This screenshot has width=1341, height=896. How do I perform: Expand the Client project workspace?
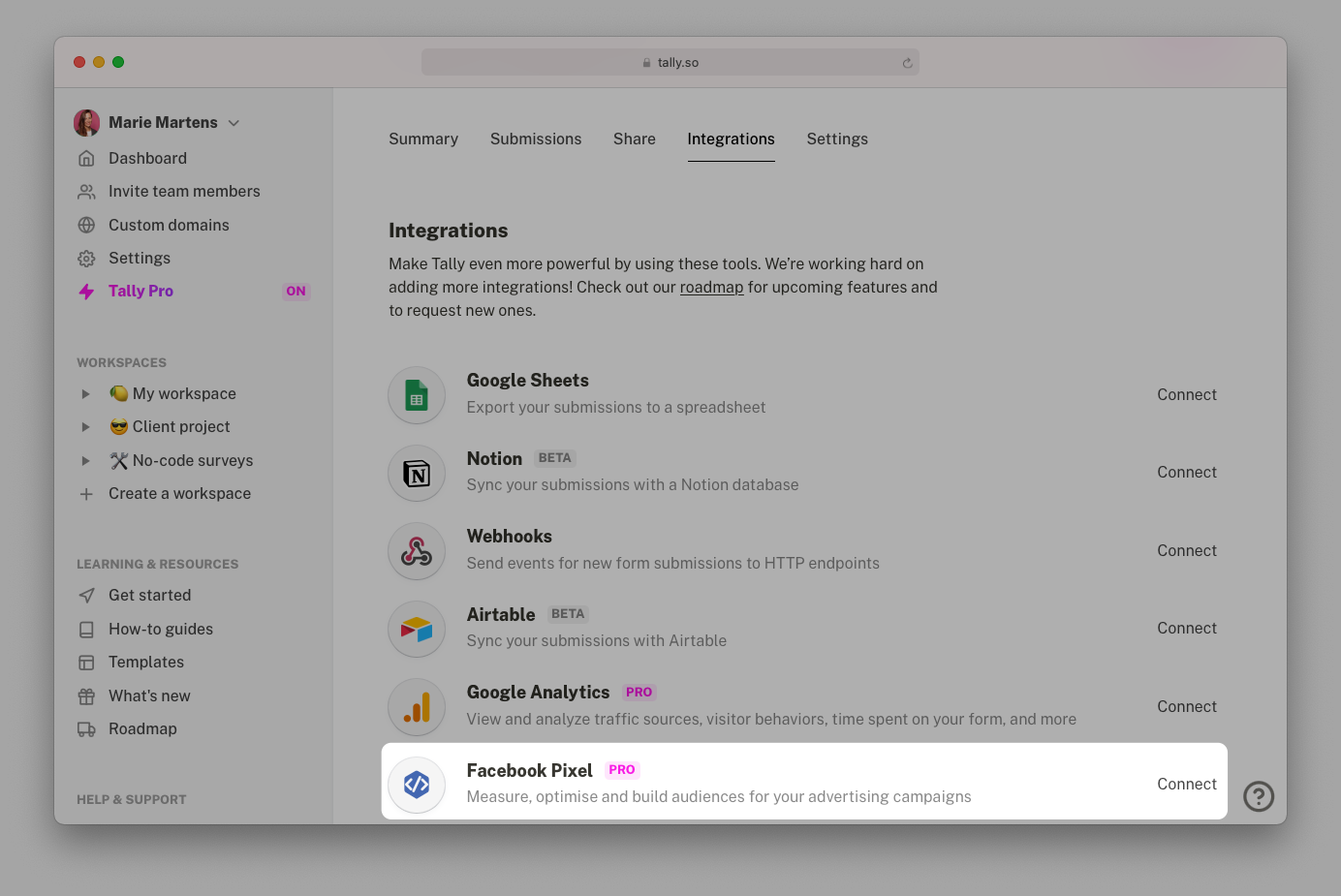[x=85, y=427]
